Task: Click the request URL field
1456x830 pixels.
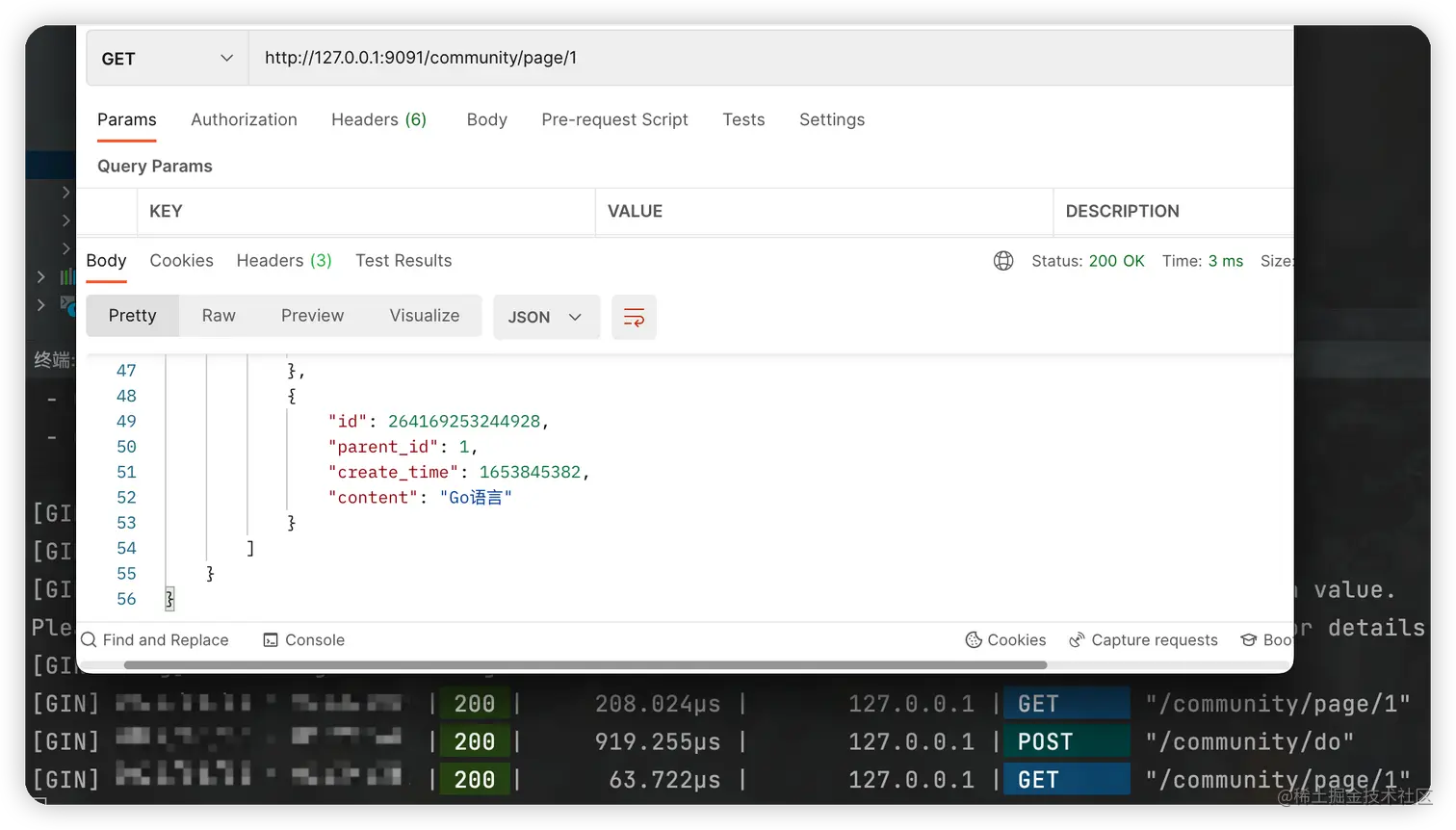Action: click(x=770, y=59)
